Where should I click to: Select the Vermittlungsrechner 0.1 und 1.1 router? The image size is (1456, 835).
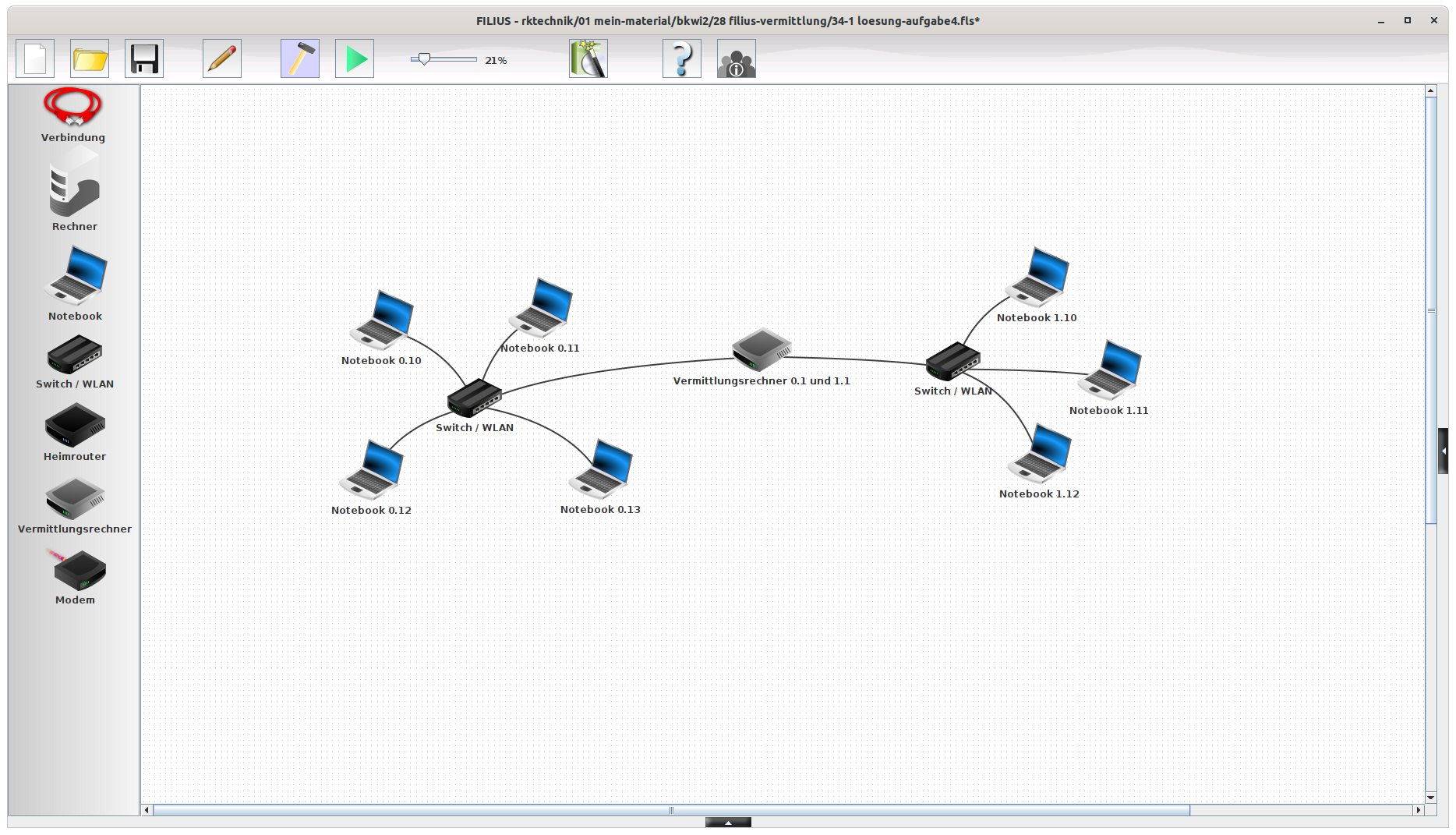[761, 349]
